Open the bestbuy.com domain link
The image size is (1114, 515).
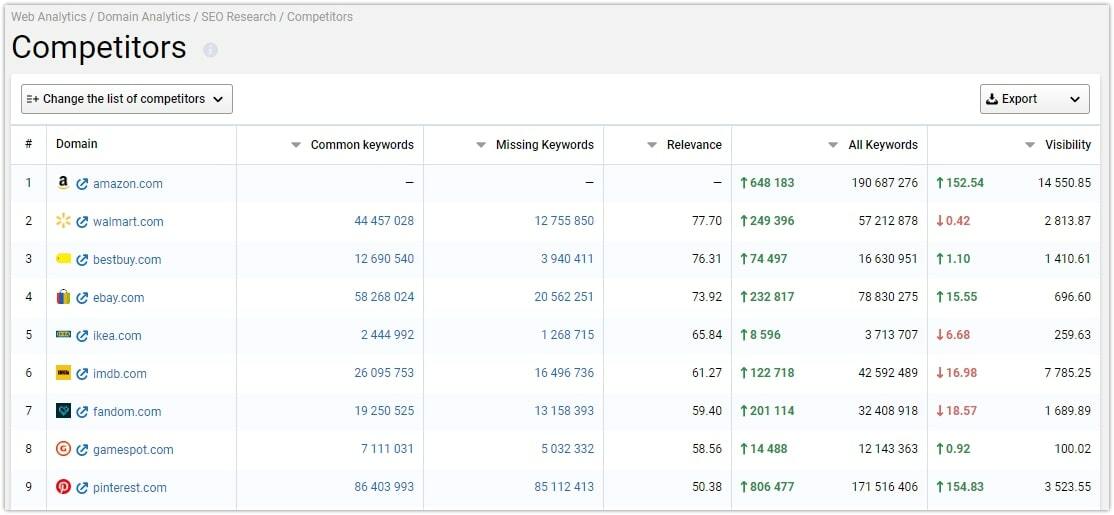[x=127, y=260]
